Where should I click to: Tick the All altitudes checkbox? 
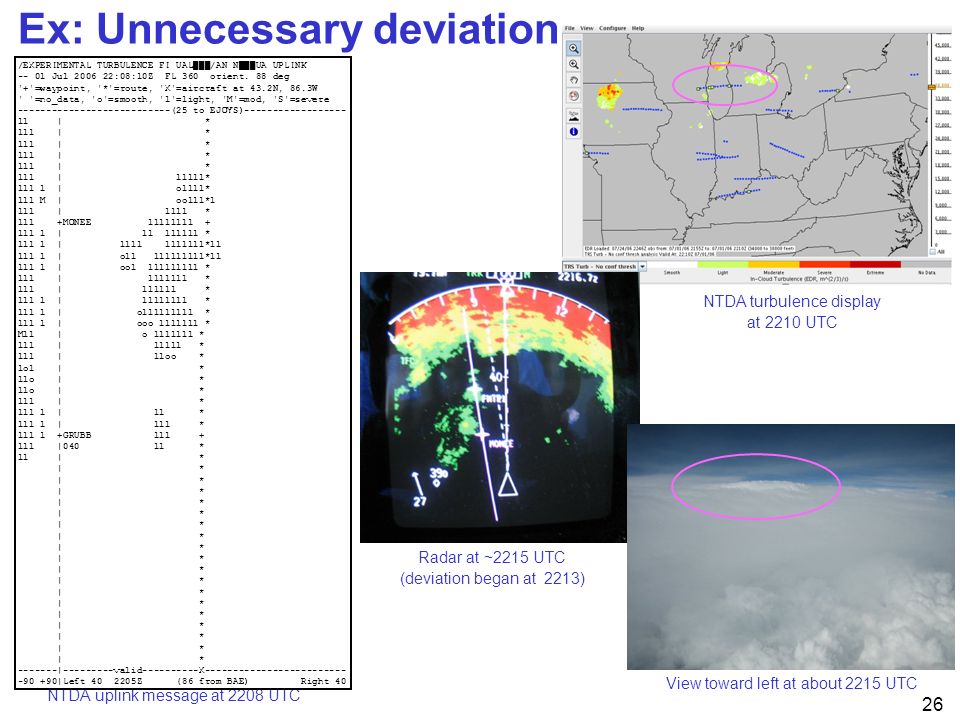[933, 252]
